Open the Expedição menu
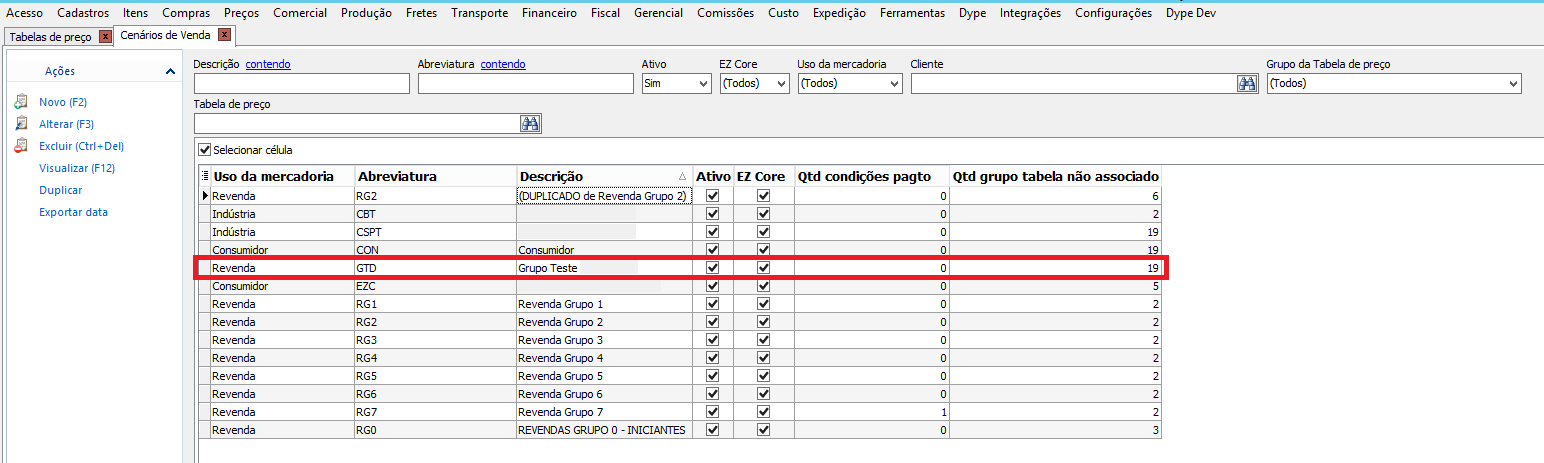This screenshot has height=463, width=1544. point(840,13)
